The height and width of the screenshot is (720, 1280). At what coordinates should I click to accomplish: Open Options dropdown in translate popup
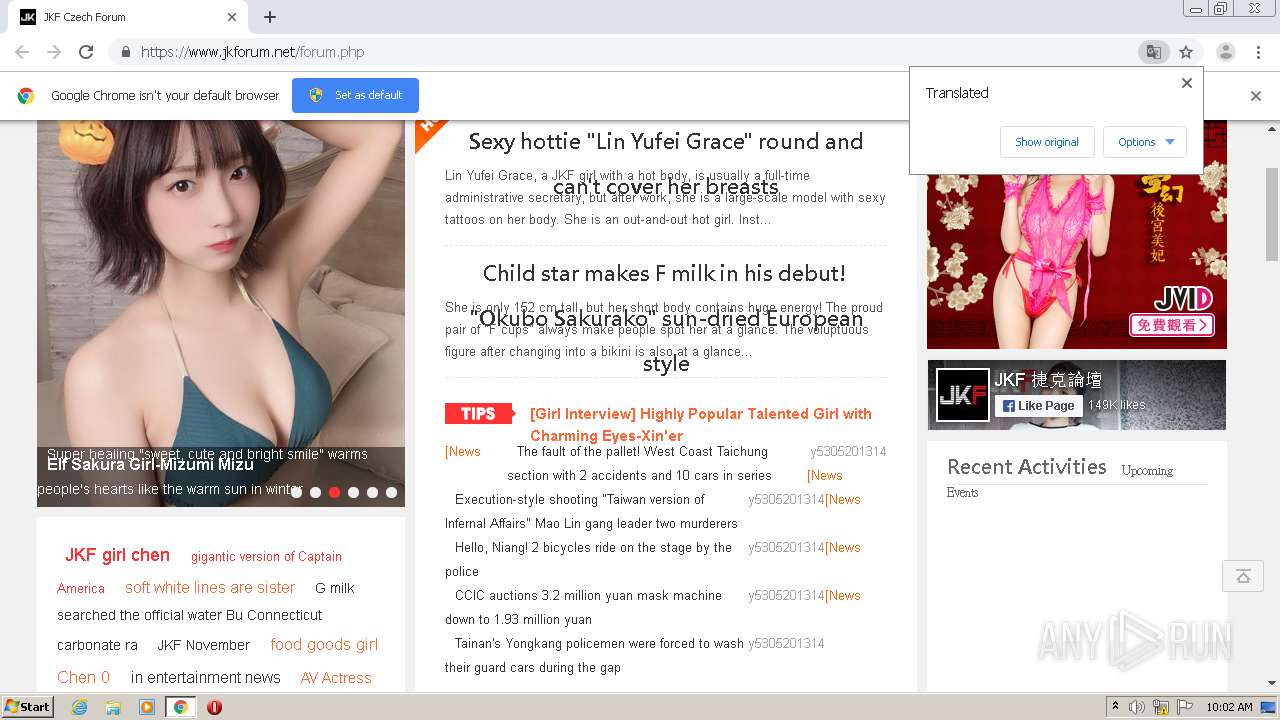1145,142
